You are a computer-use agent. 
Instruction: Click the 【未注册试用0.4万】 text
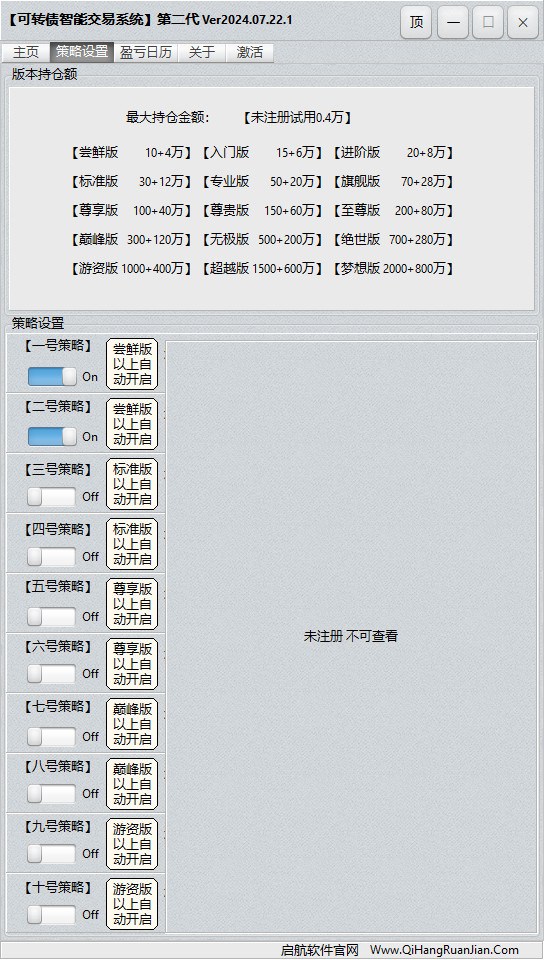coord(297,118)
